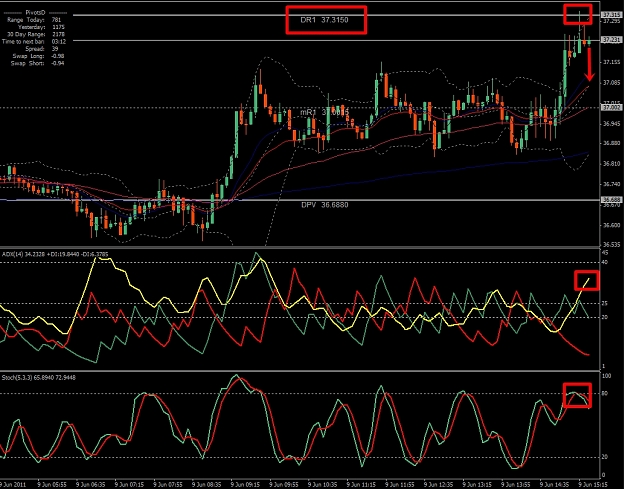Click the '9 Jun 14:35' time label
Image resolution: width=625 pixels, height=489 pixels.
554,485
